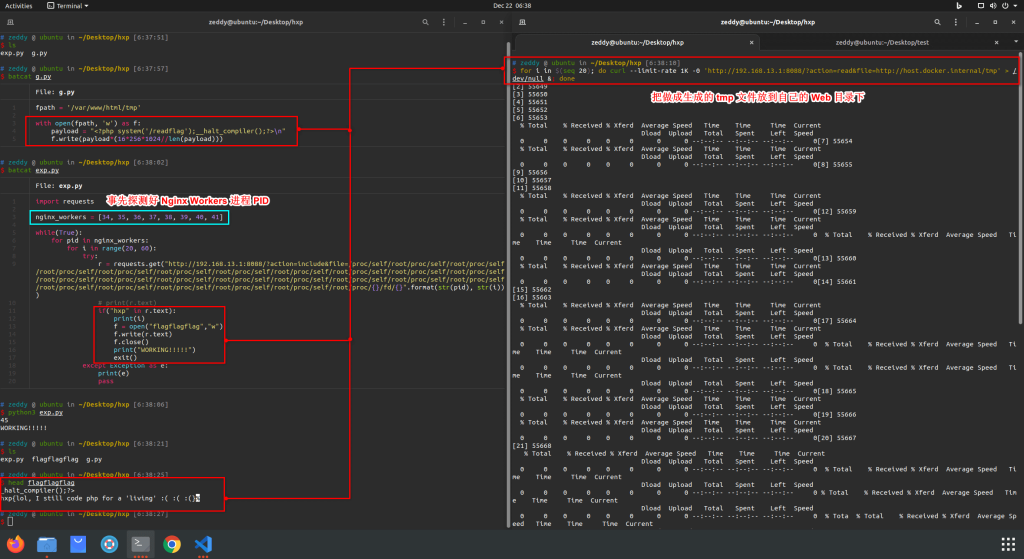Open the clock showing Dec 22 06:38
Viewport: 1024px width, 559px height.
[511, 6]
